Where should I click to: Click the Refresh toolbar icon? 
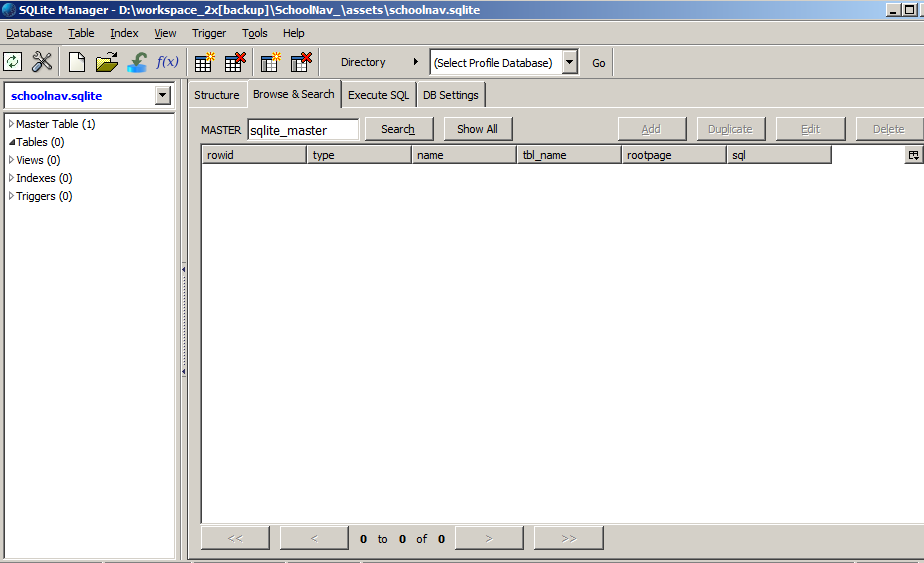point(12,62)
